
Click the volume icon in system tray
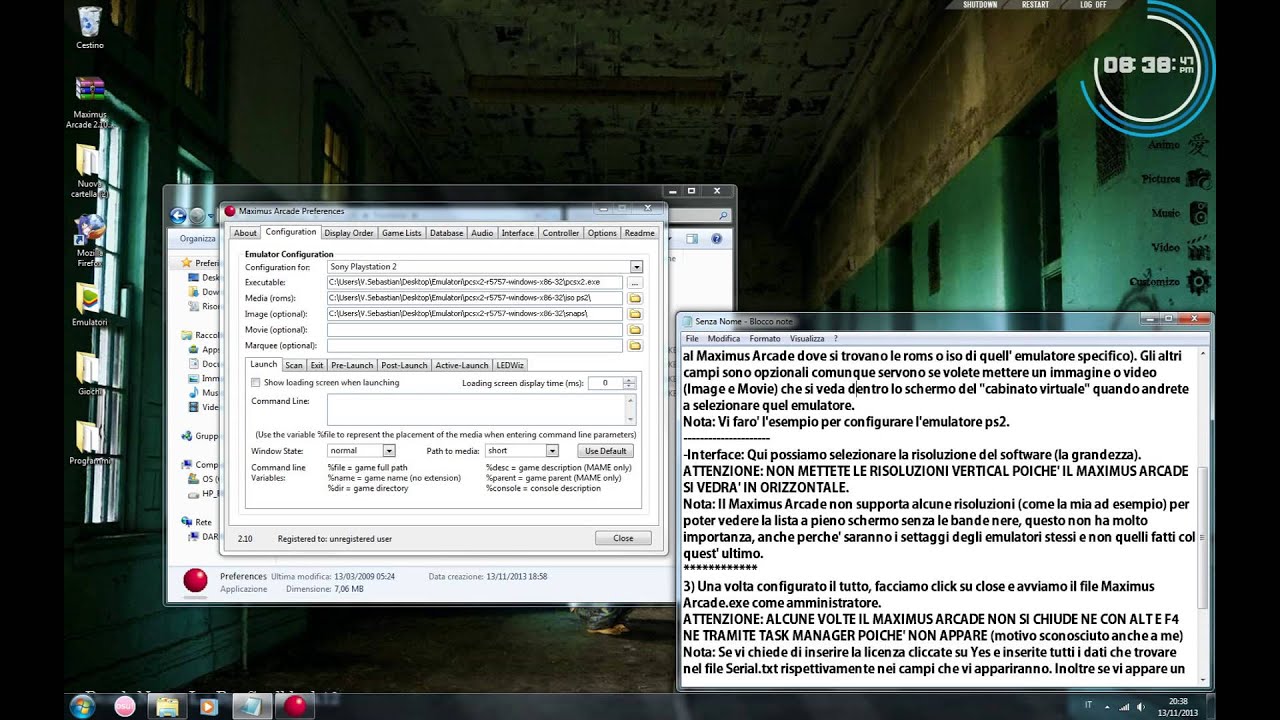tap(1139, 707)
